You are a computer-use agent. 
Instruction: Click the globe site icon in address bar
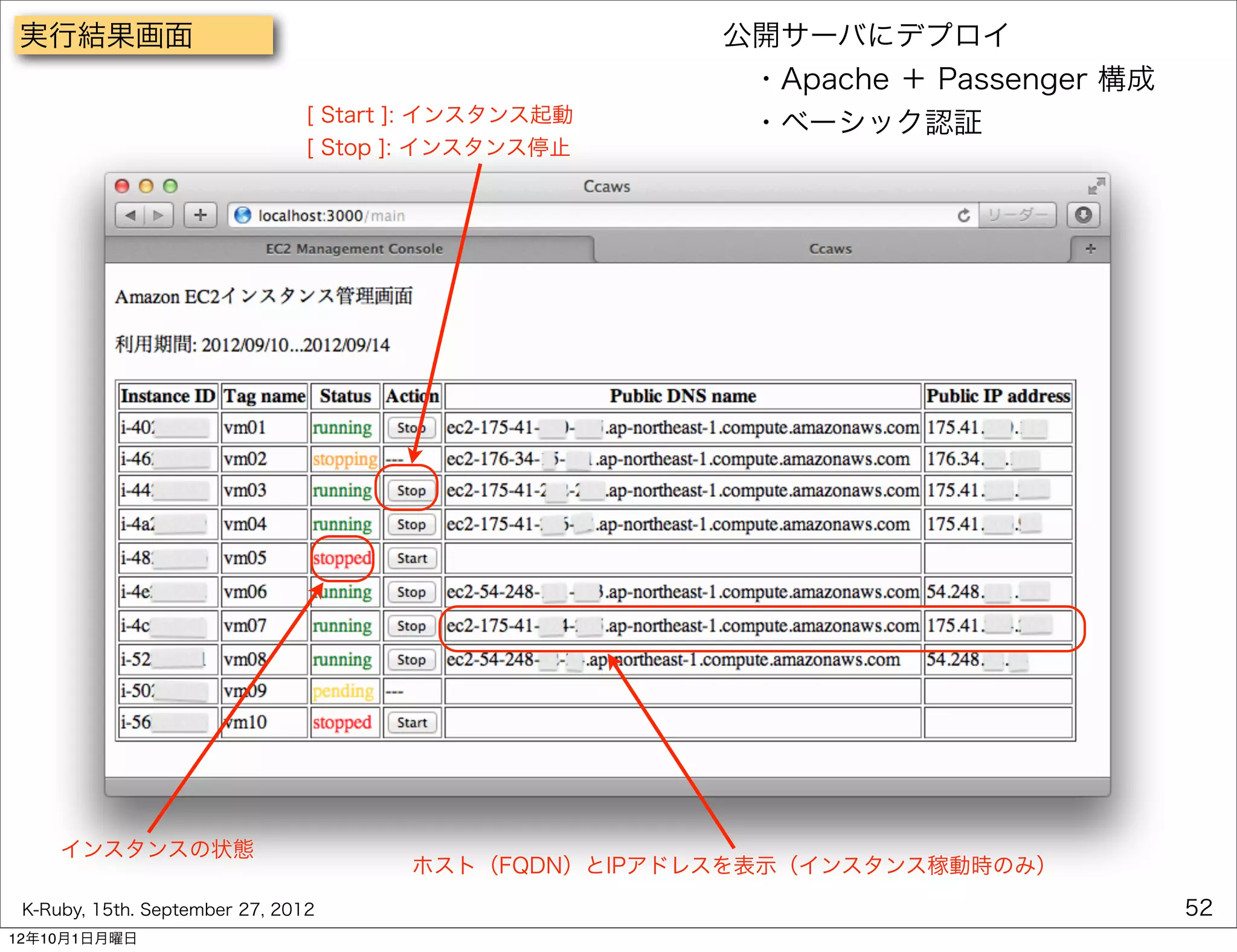point(243,215)
